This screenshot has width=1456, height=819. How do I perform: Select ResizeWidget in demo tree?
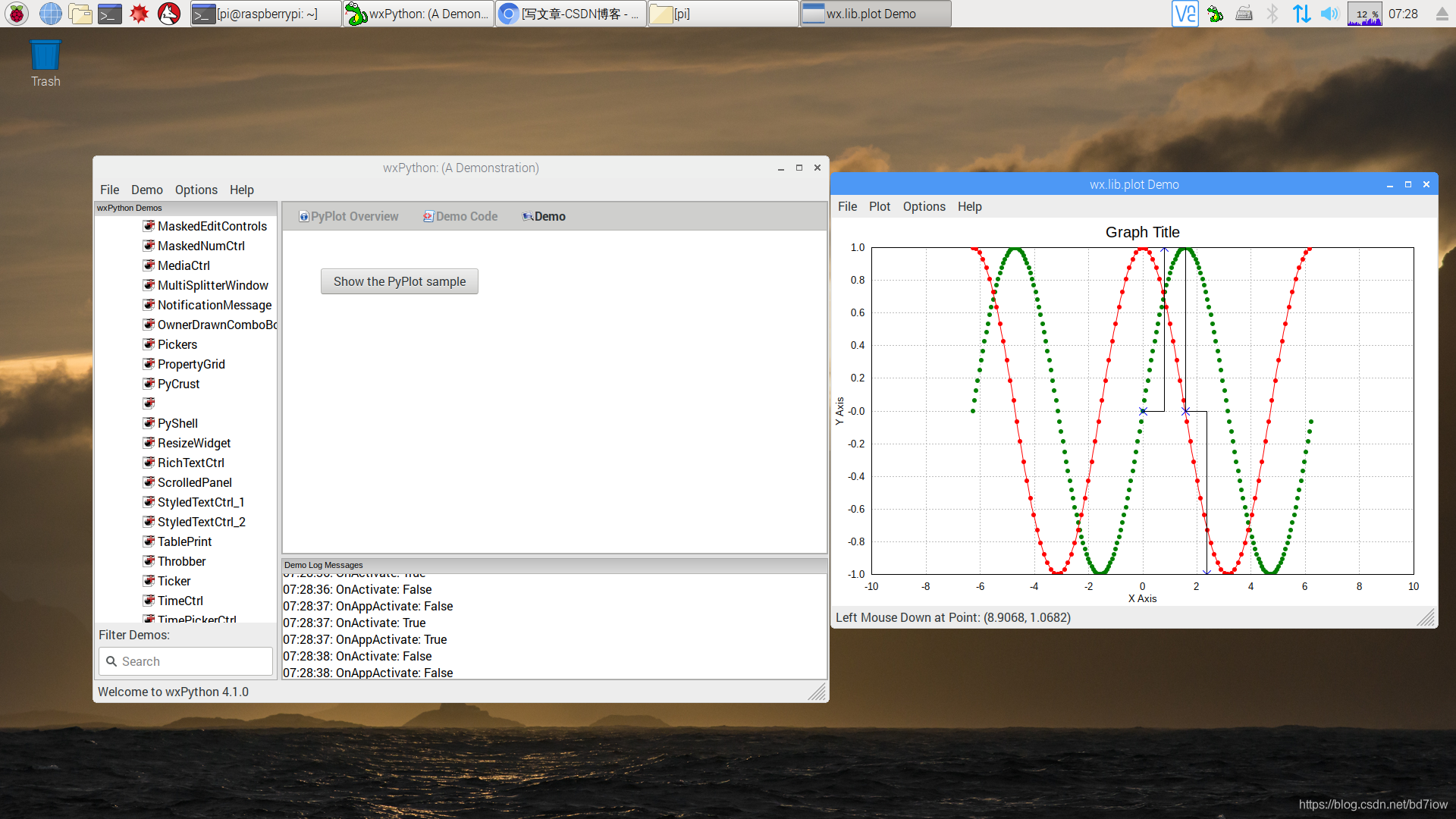(x=194, y=443)
